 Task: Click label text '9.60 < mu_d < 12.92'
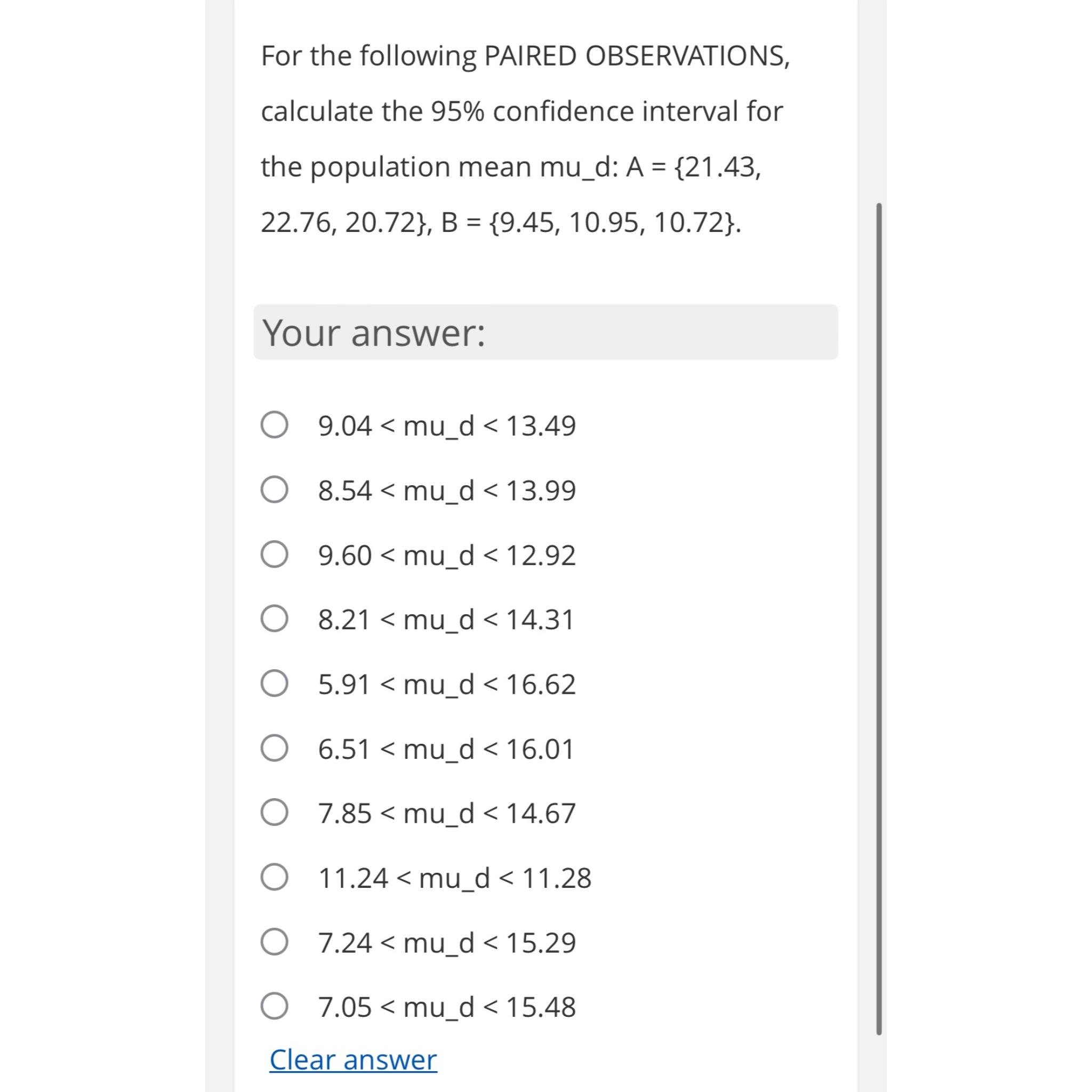(x=447, y=555)
